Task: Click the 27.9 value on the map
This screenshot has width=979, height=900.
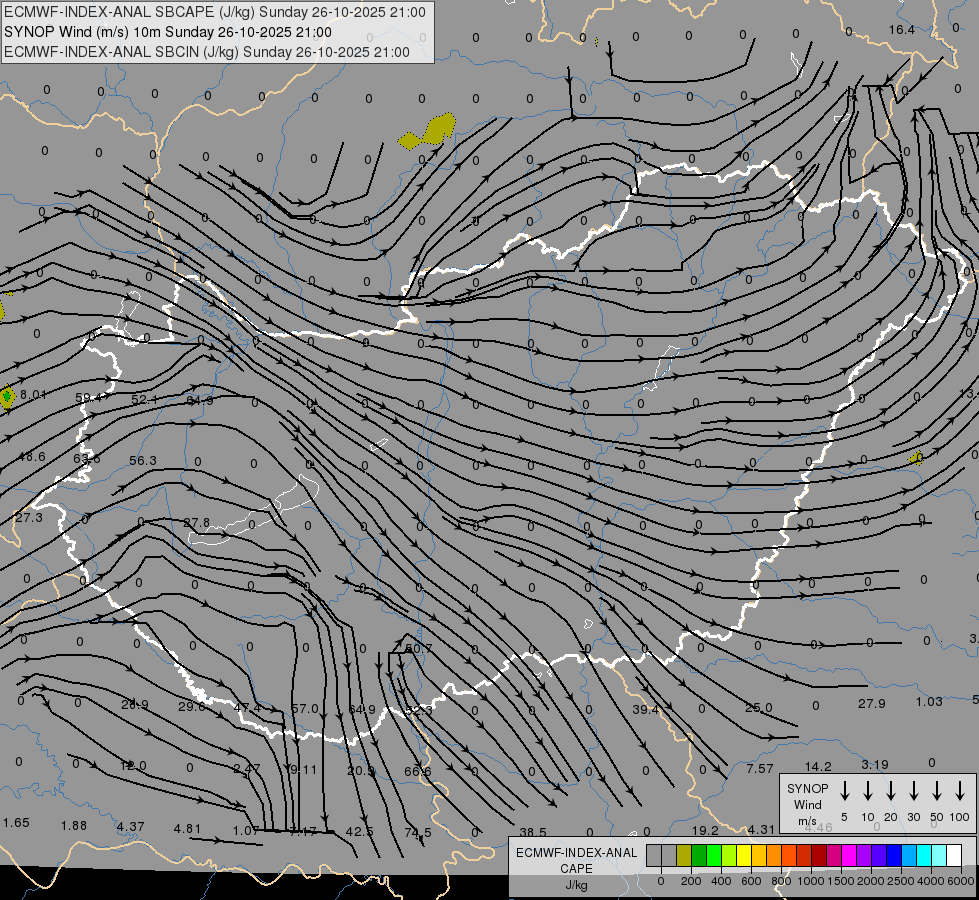Action: 872,703
